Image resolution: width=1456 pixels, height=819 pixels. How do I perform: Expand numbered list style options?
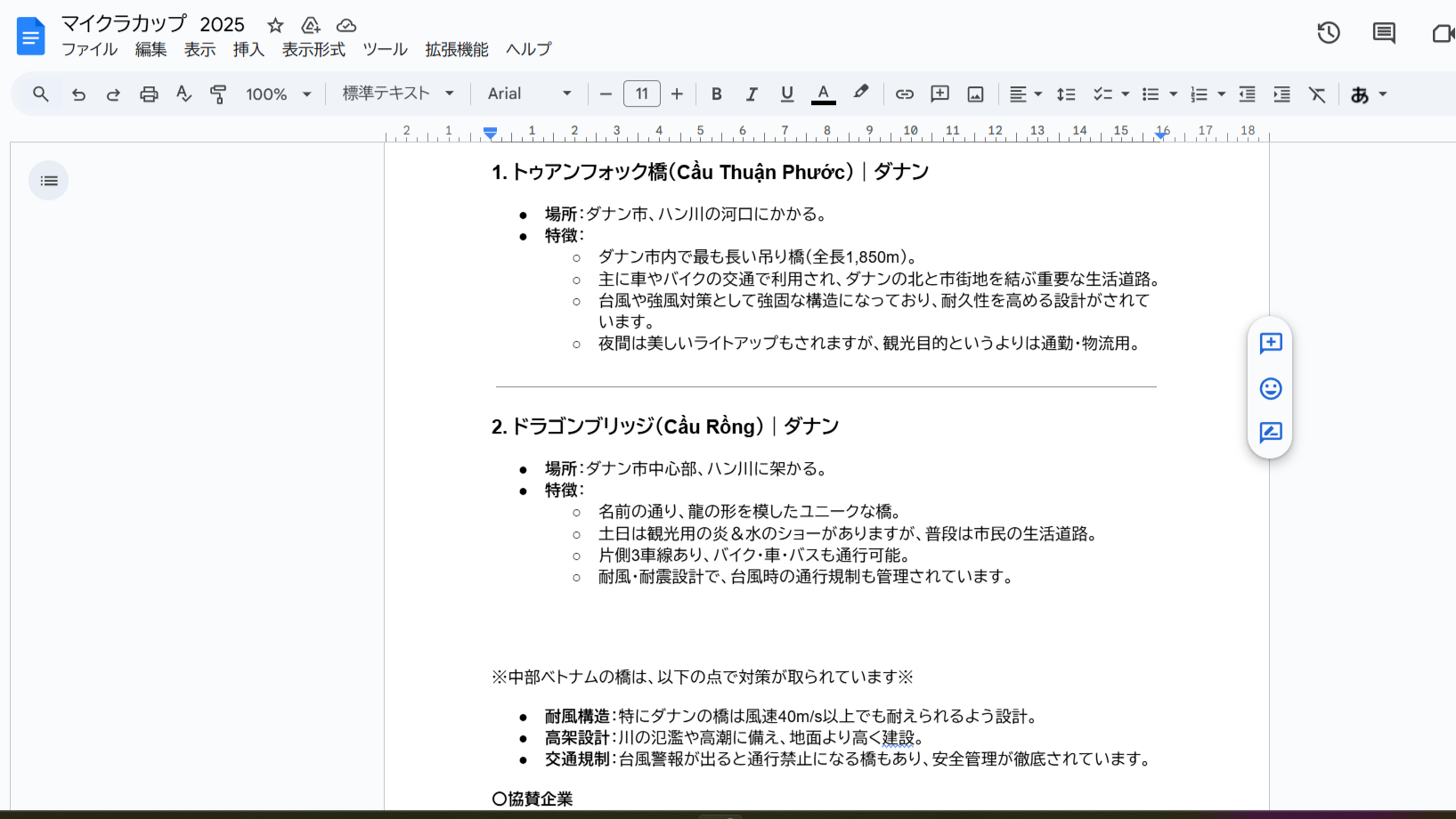tap(1222, 93)
